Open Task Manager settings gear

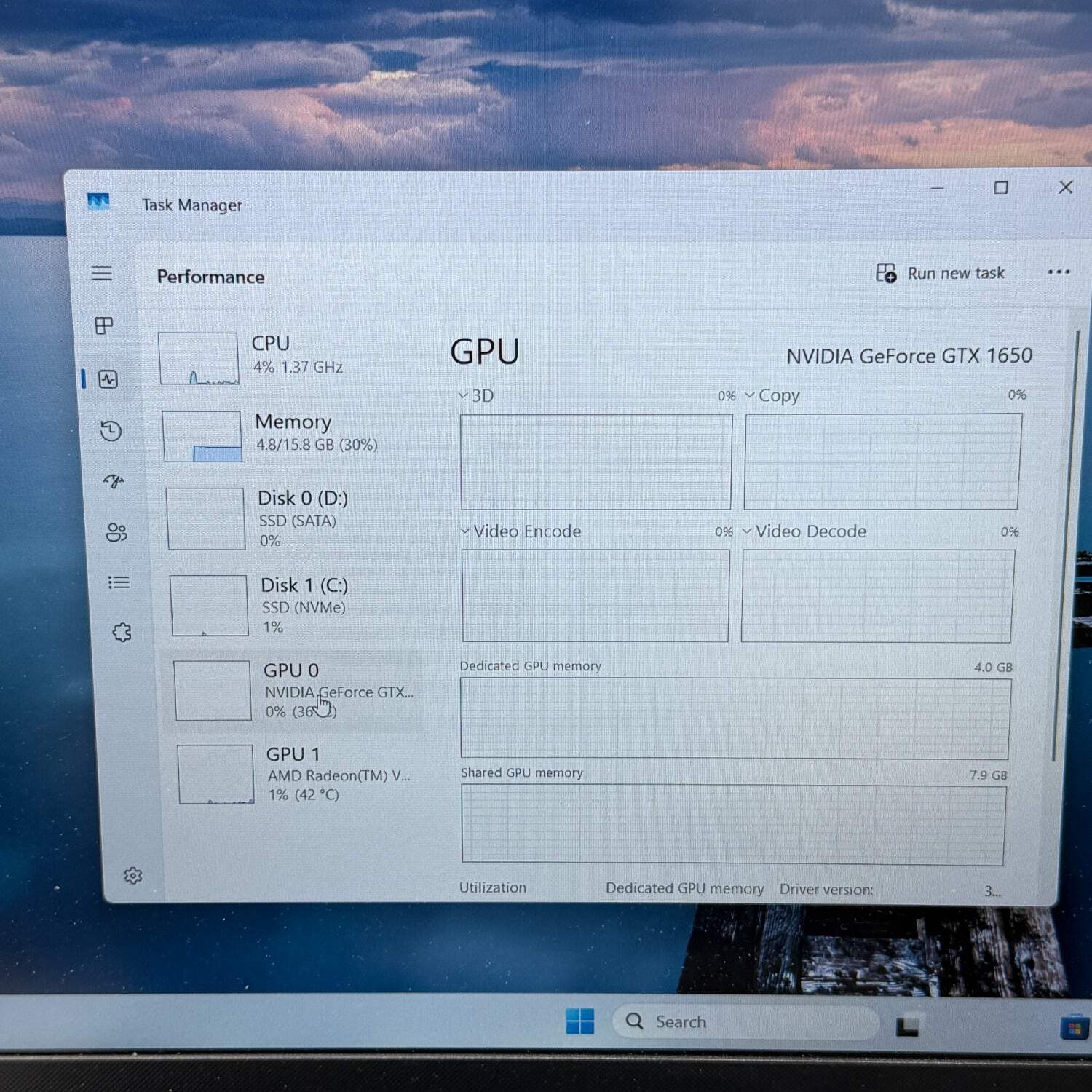(132, 875)
